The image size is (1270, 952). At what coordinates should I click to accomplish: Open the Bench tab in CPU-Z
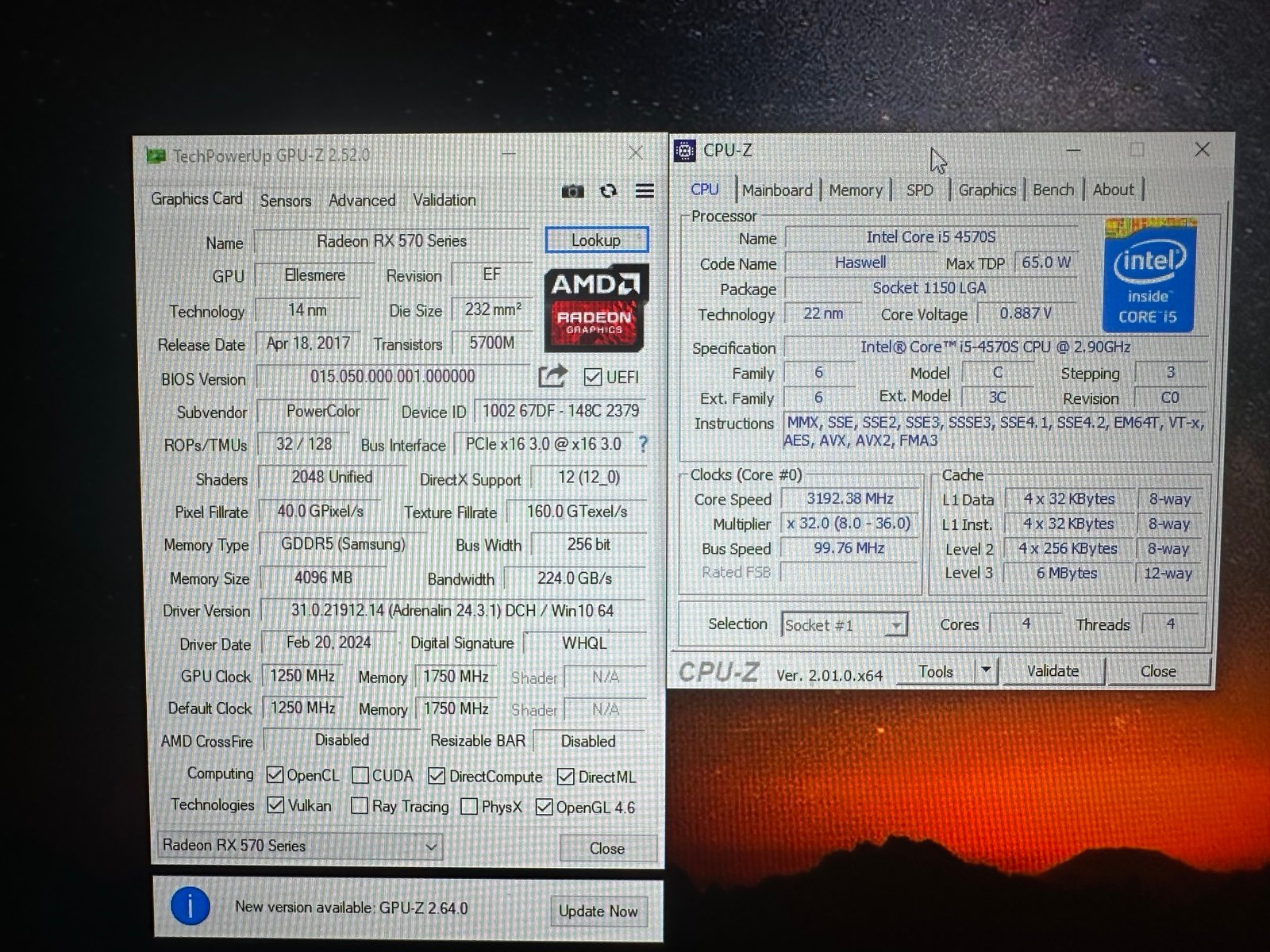pyautogui.click(x=1053, y=190)
